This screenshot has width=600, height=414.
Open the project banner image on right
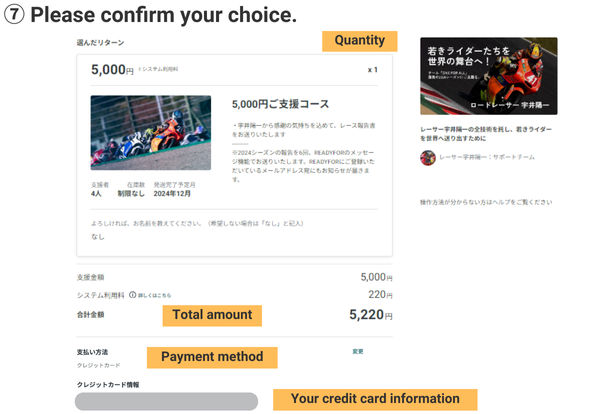point(488,76)
